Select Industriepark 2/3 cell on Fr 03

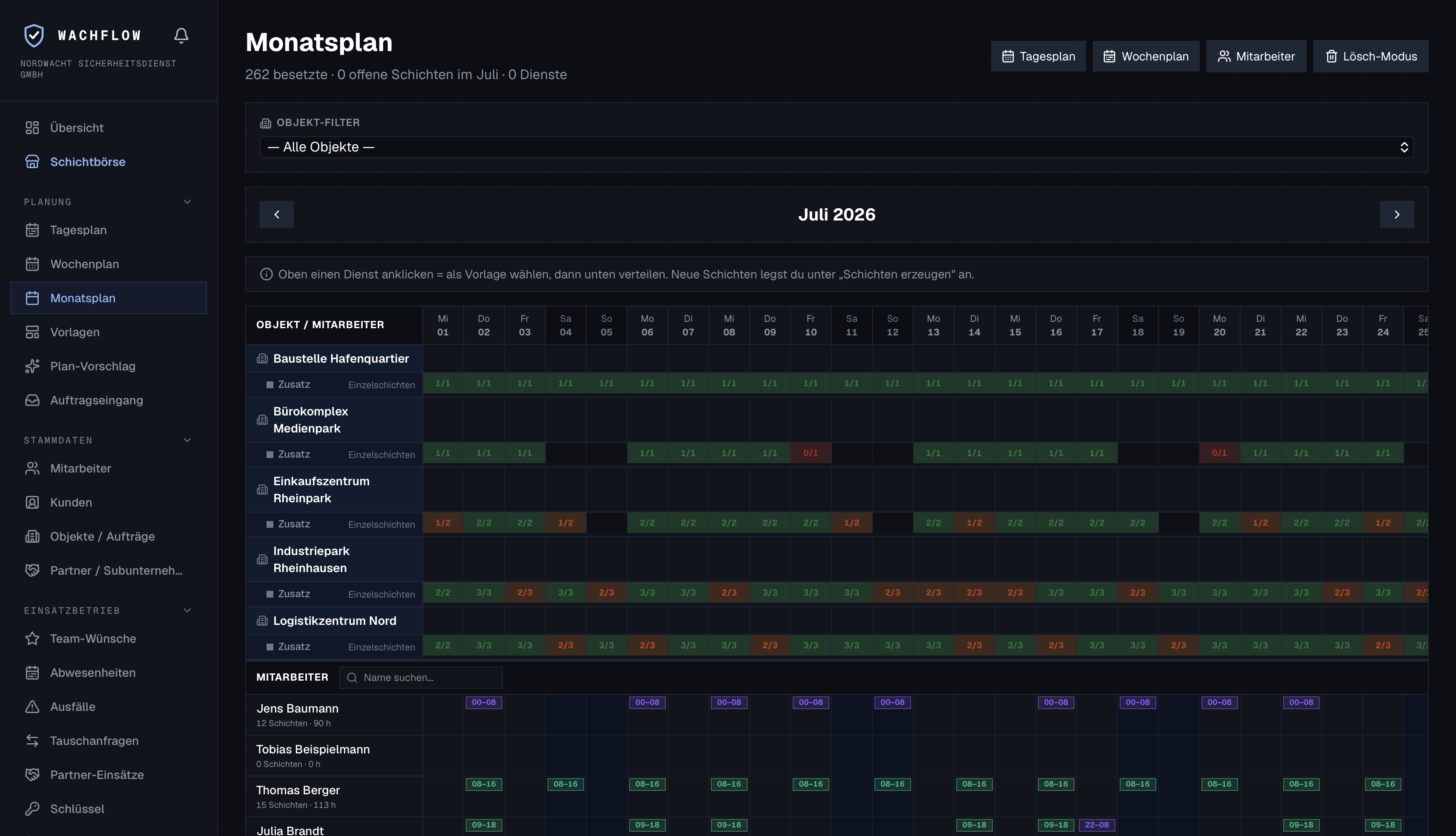pyautogui.click(x=525, y=593)
